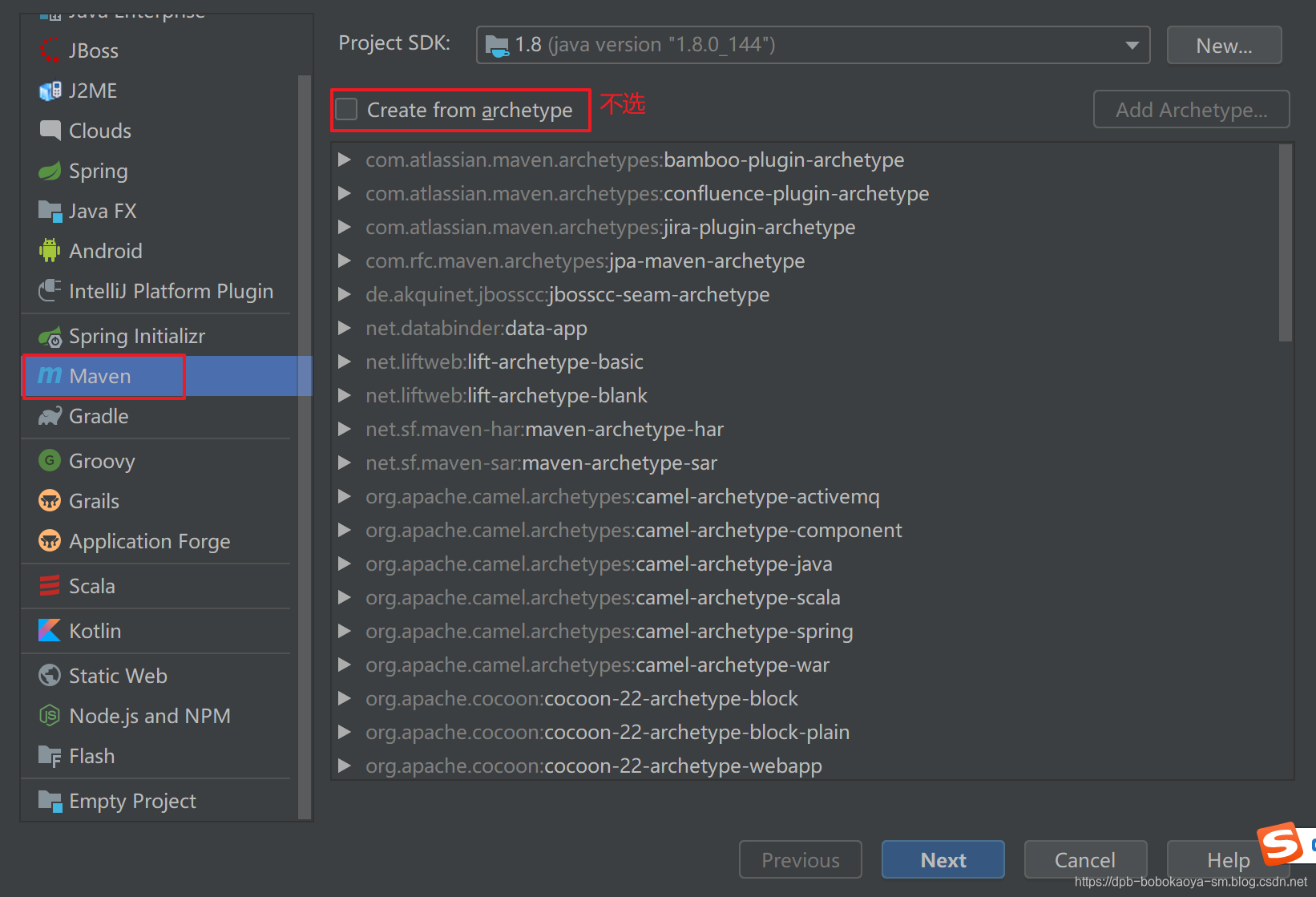Select the Node.js and NPM icon
Screen dimensions: 1316x897
pyautogui.click(x=50, y=715)
